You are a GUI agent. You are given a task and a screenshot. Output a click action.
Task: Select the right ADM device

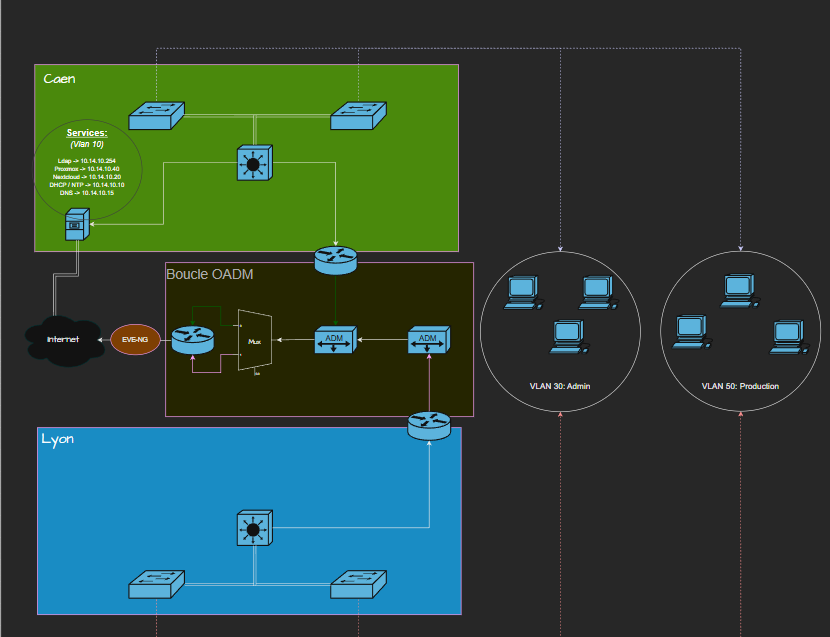pyautogui.click(x=428, y=340)
